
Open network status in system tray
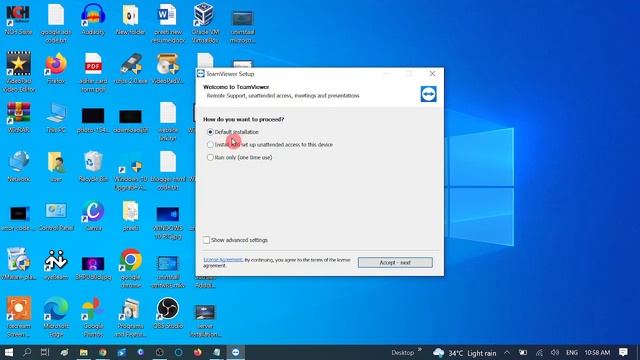pyautogui.click(x=539, y=353)
